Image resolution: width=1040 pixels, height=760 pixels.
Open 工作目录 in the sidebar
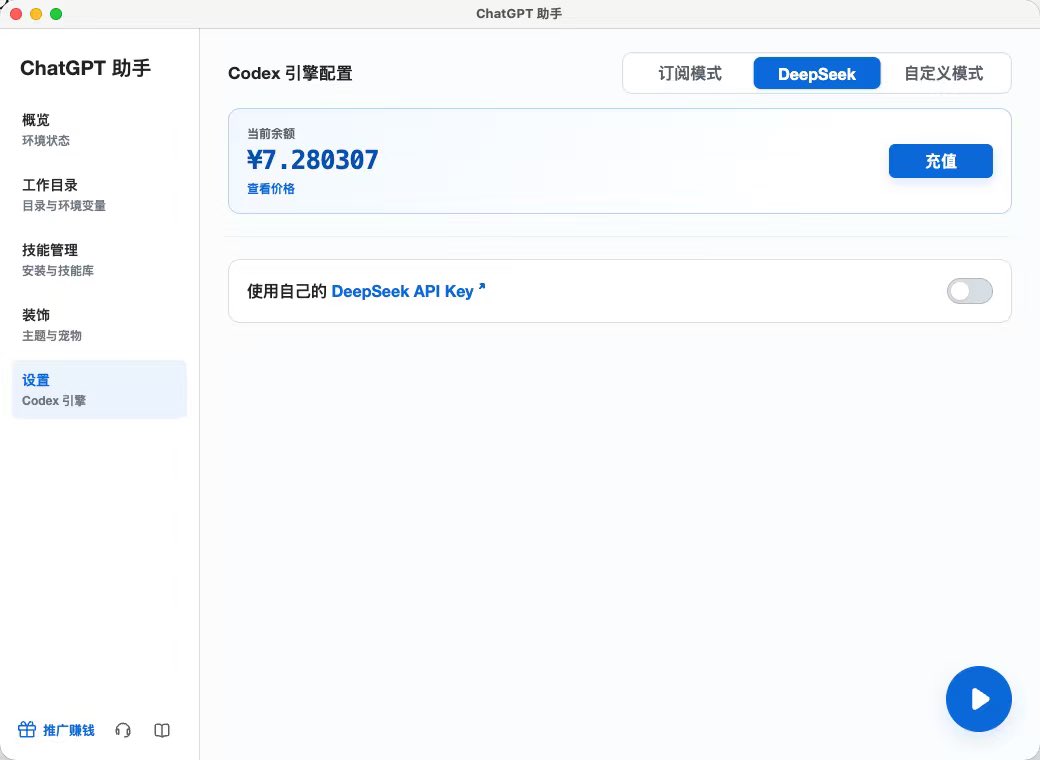pos(99,194)
